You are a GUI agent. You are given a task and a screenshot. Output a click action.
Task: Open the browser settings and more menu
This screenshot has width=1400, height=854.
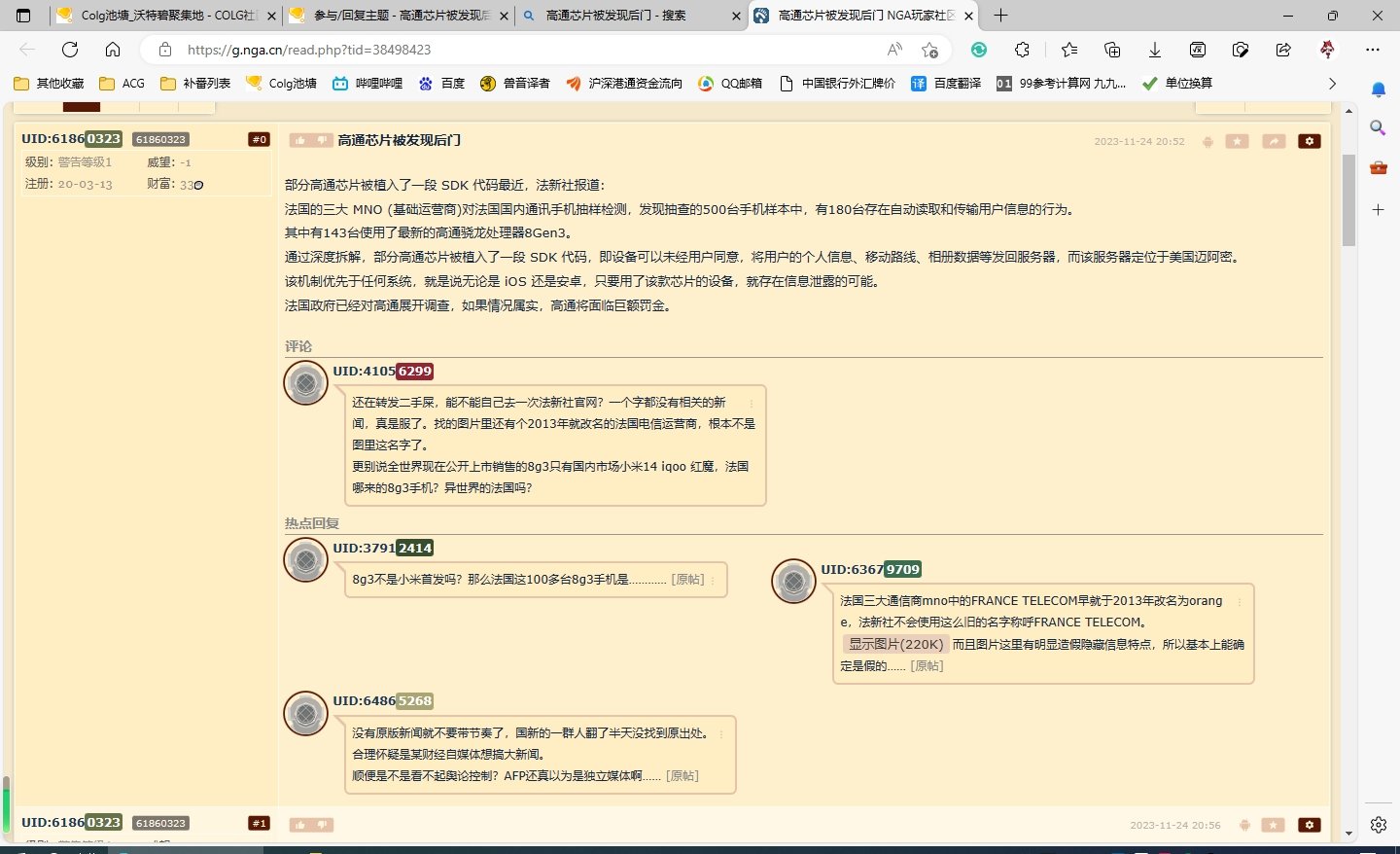(1373, 50)
